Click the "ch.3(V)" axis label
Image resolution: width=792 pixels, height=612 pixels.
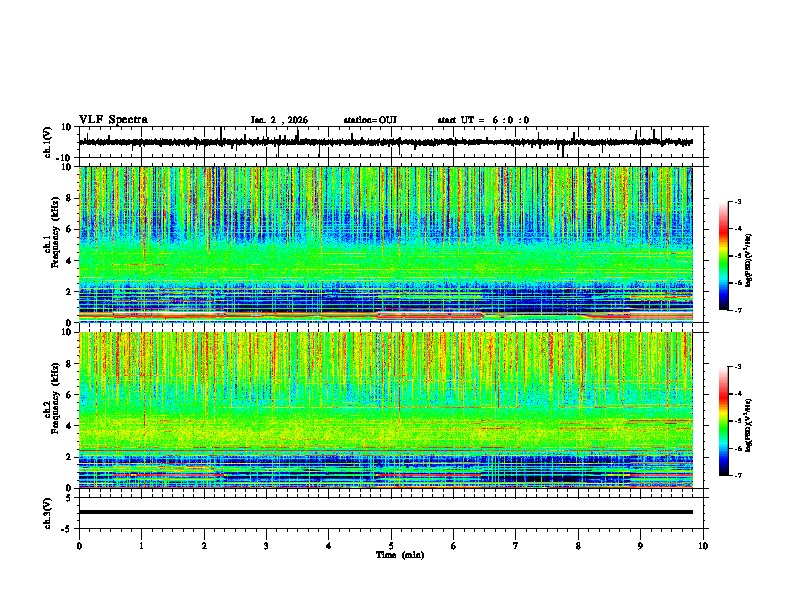(48, 513)
